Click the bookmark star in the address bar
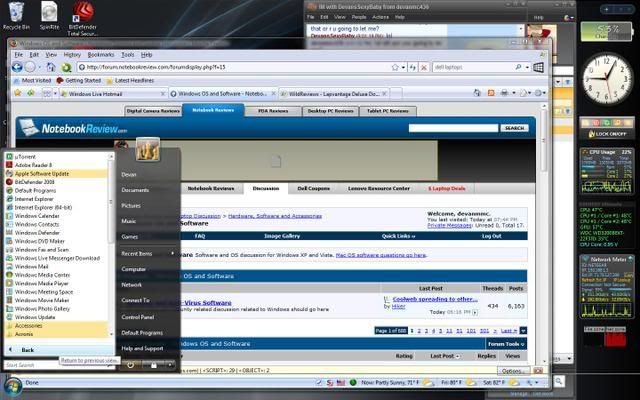Screen dimensions: 640x400 pos(395,67)
